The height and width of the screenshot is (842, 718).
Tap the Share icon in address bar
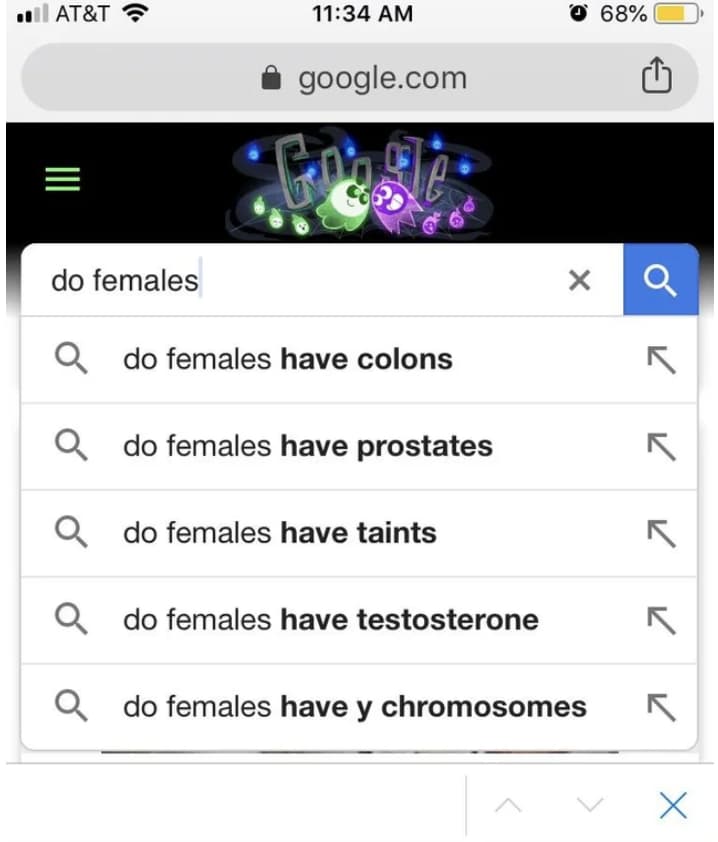pos(655,77)
